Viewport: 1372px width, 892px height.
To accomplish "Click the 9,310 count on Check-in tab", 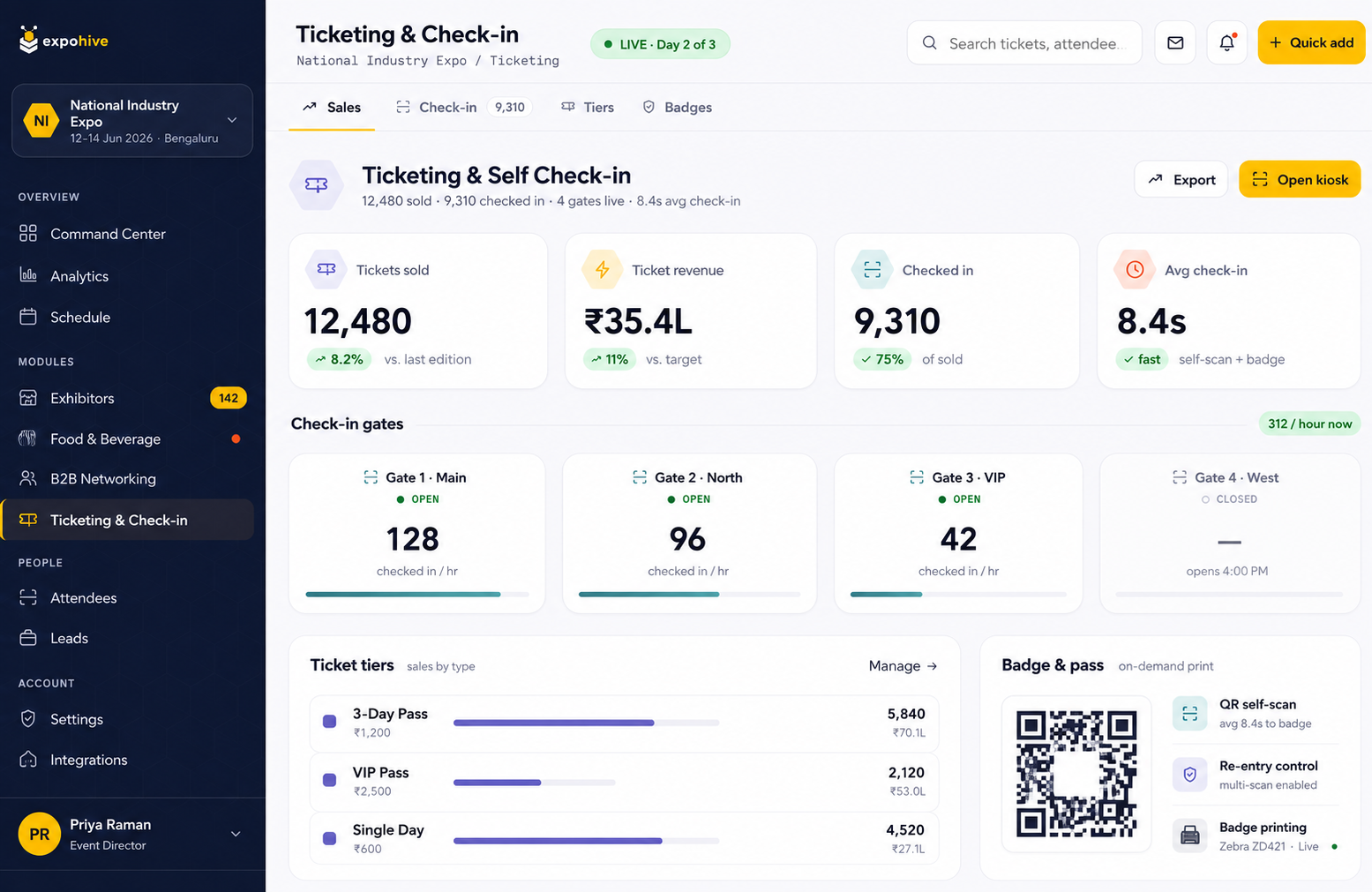I will point(509,107).
